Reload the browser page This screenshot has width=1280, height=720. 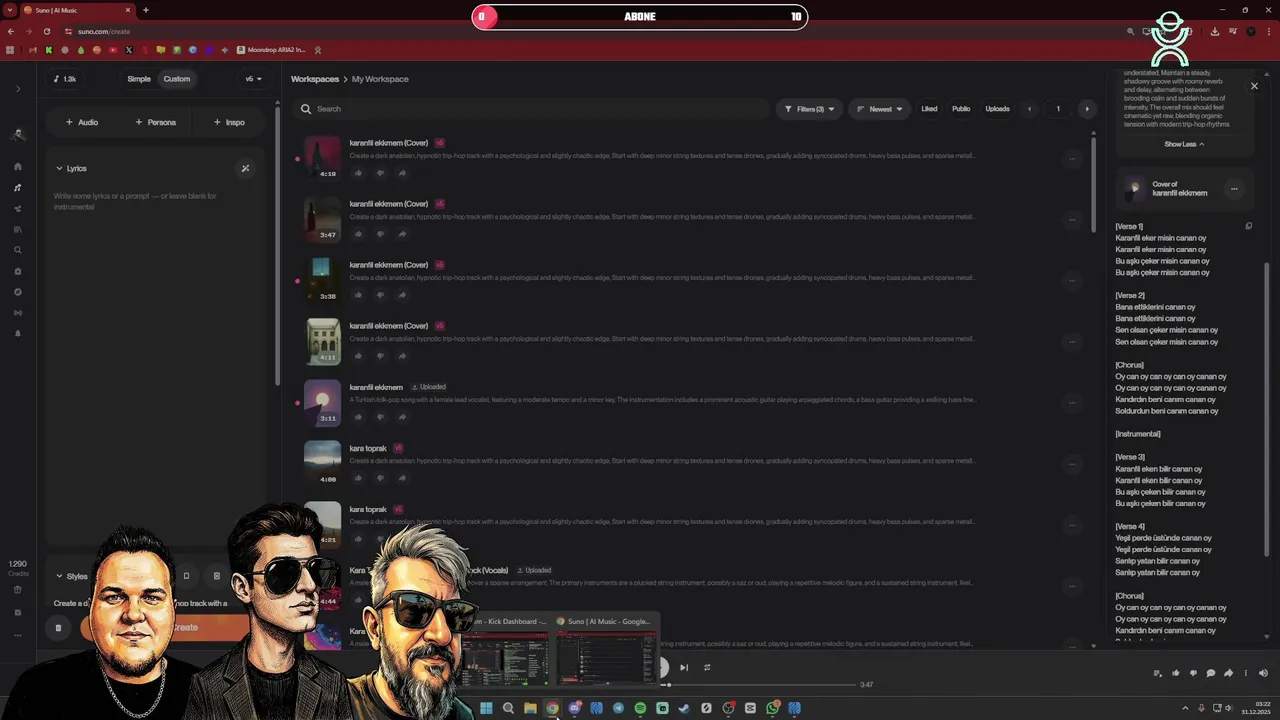(46, 31)
